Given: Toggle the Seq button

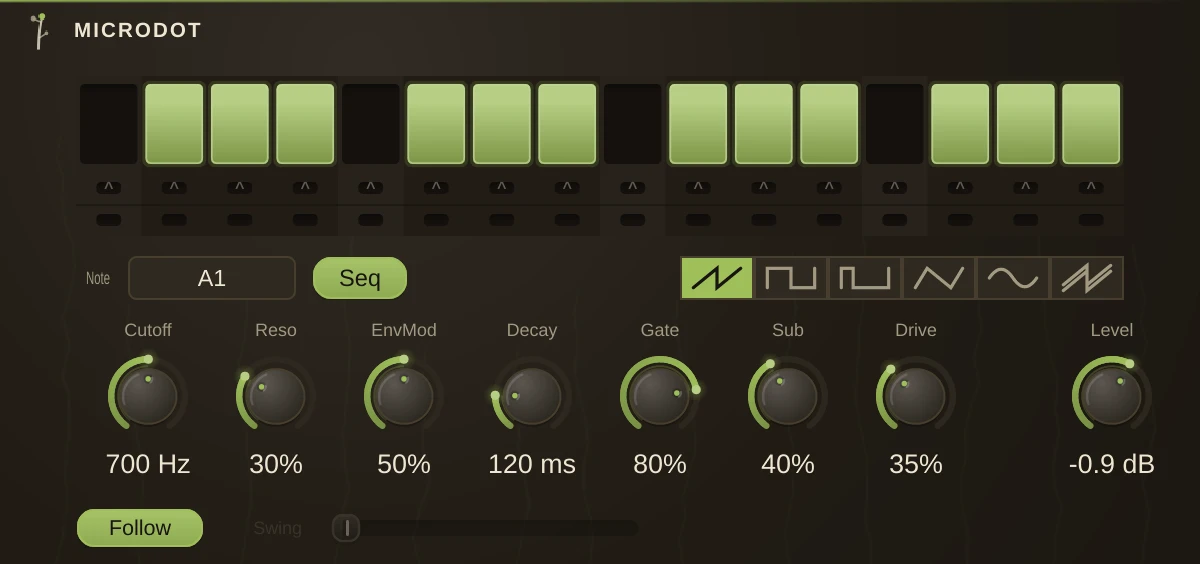Looking at the screenshot, I should tap(360, 278).
